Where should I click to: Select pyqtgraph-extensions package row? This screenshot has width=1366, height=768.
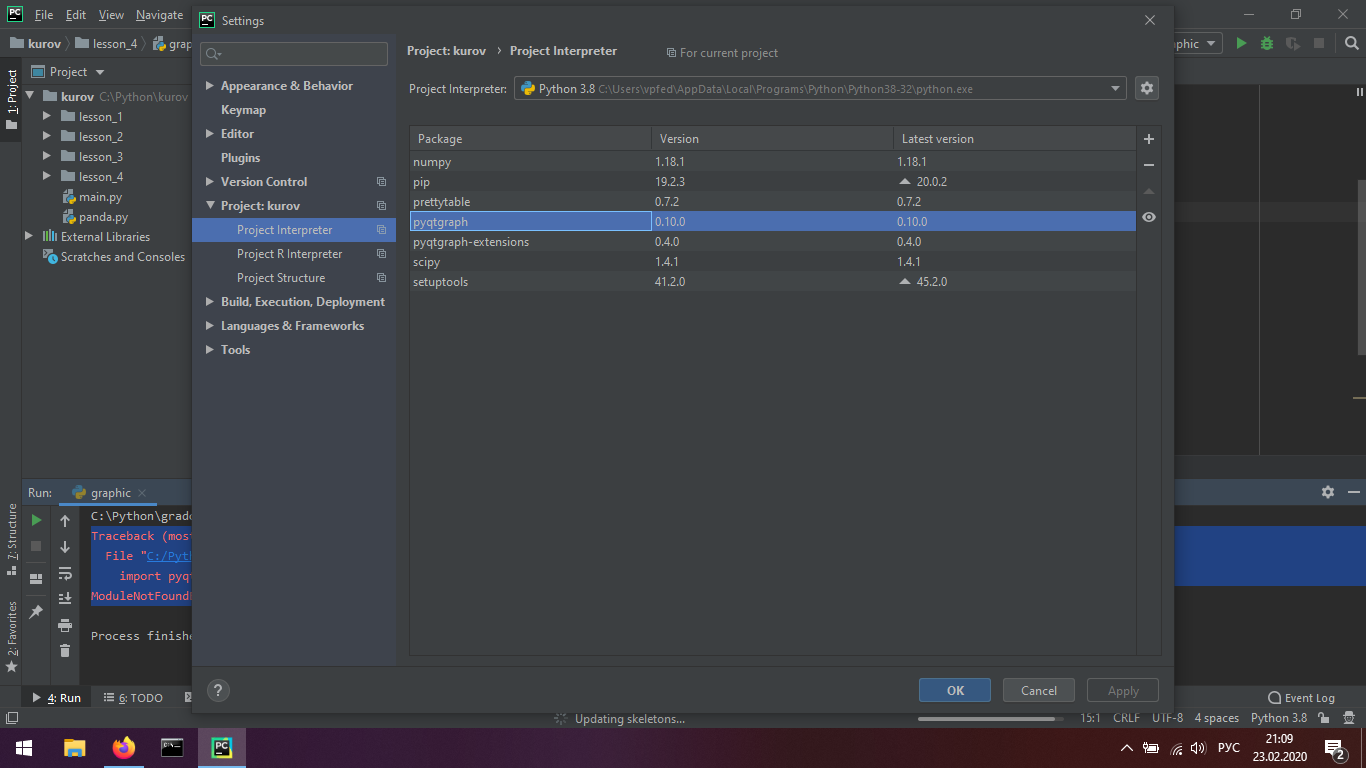pos(773,242)
